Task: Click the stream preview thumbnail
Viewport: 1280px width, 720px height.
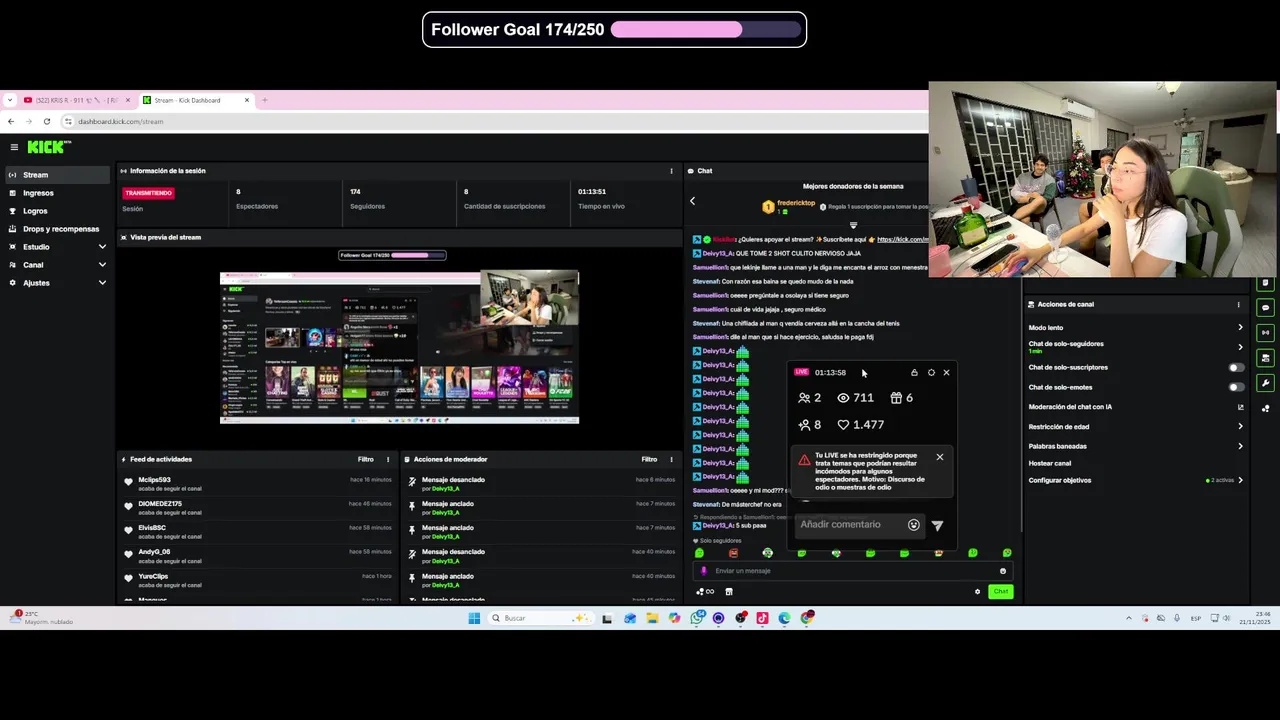Action: pyautogui.click(x=399, y=347)
